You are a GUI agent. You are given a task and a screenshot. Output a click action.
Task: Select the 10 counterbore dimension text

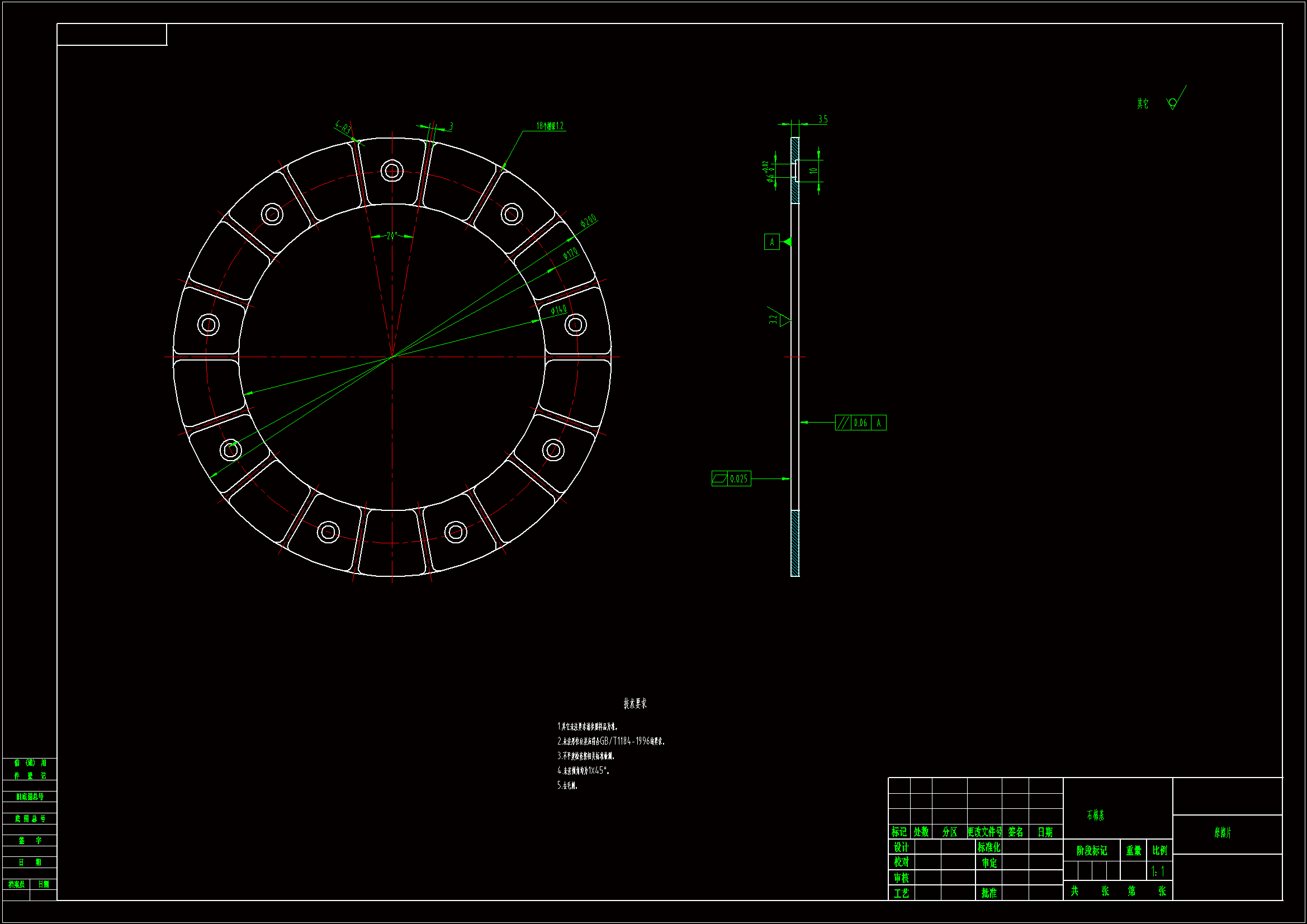[813, 170]
